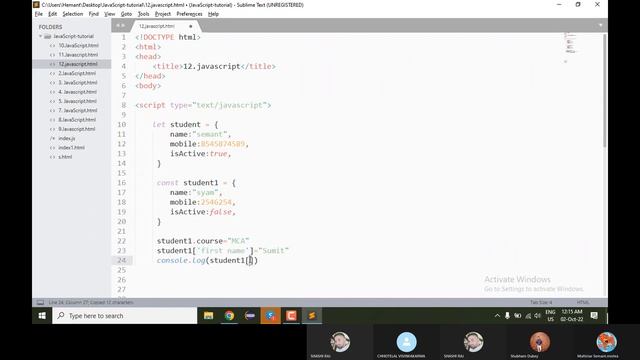Click the volume speaker tray icon
Screen dimensions: 640x360
pos(538,316)
